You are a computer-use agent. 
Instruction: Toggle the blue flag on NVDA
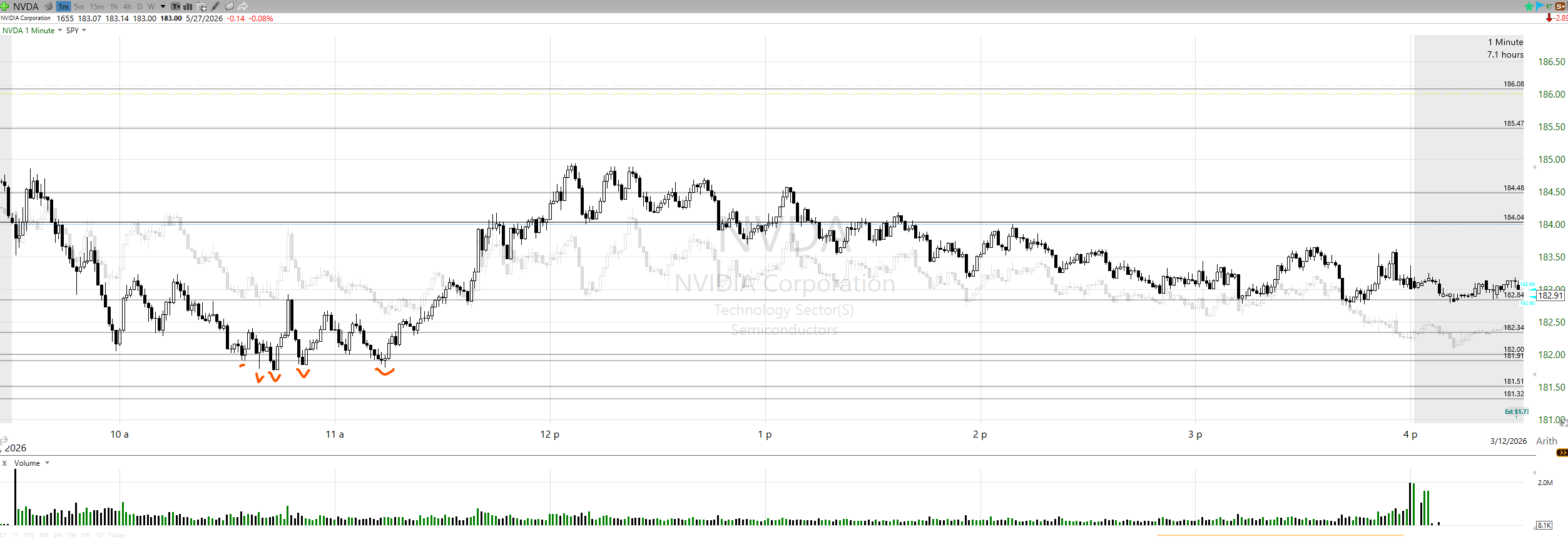[x=1539, y=6]
